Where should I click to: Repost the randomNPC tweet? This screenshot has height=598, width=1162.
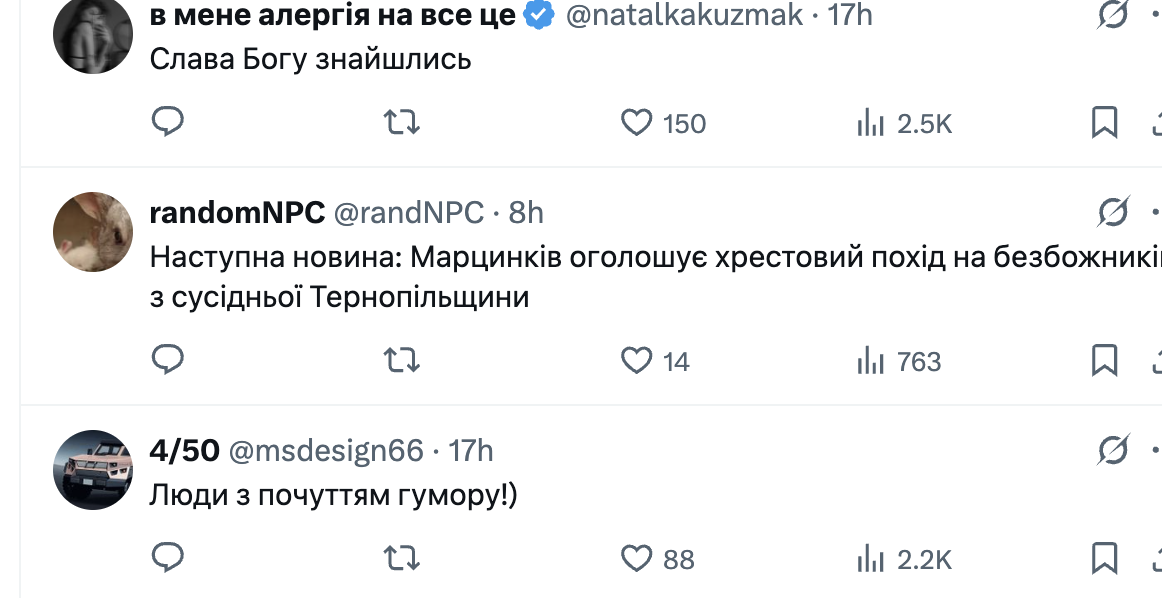pyautogui.click(x=402, y=360)
